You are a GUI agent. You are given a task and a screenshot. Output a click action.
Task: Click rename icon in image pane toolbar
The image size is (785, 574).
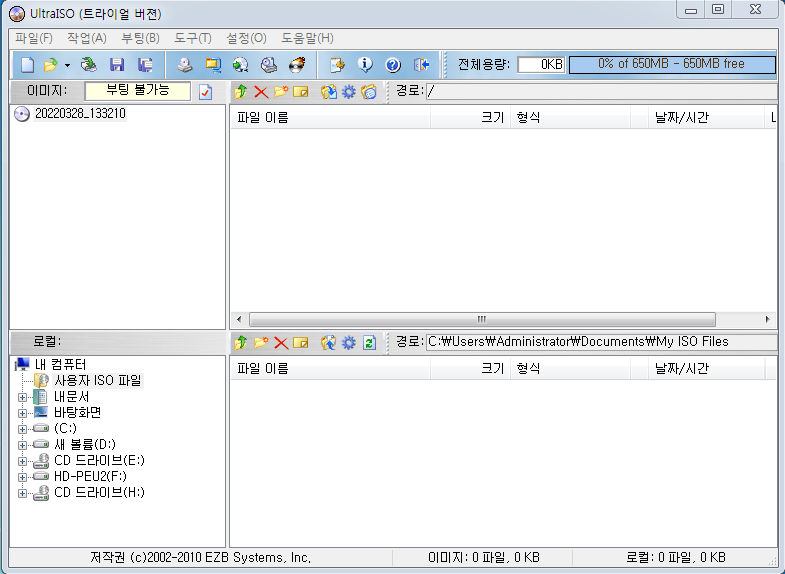(x=300, y=92)
